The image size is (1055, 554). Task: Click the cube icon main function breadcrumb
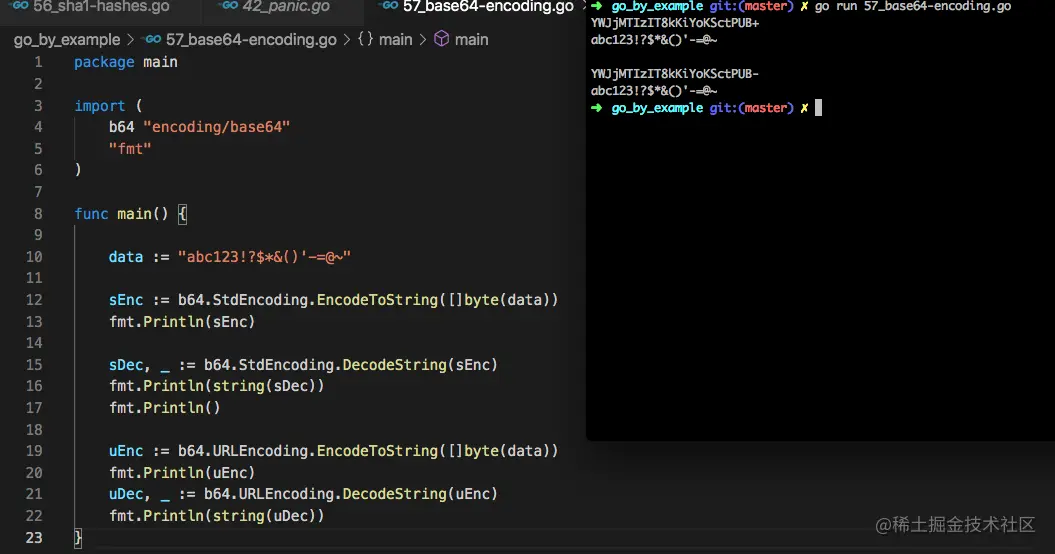461,40
